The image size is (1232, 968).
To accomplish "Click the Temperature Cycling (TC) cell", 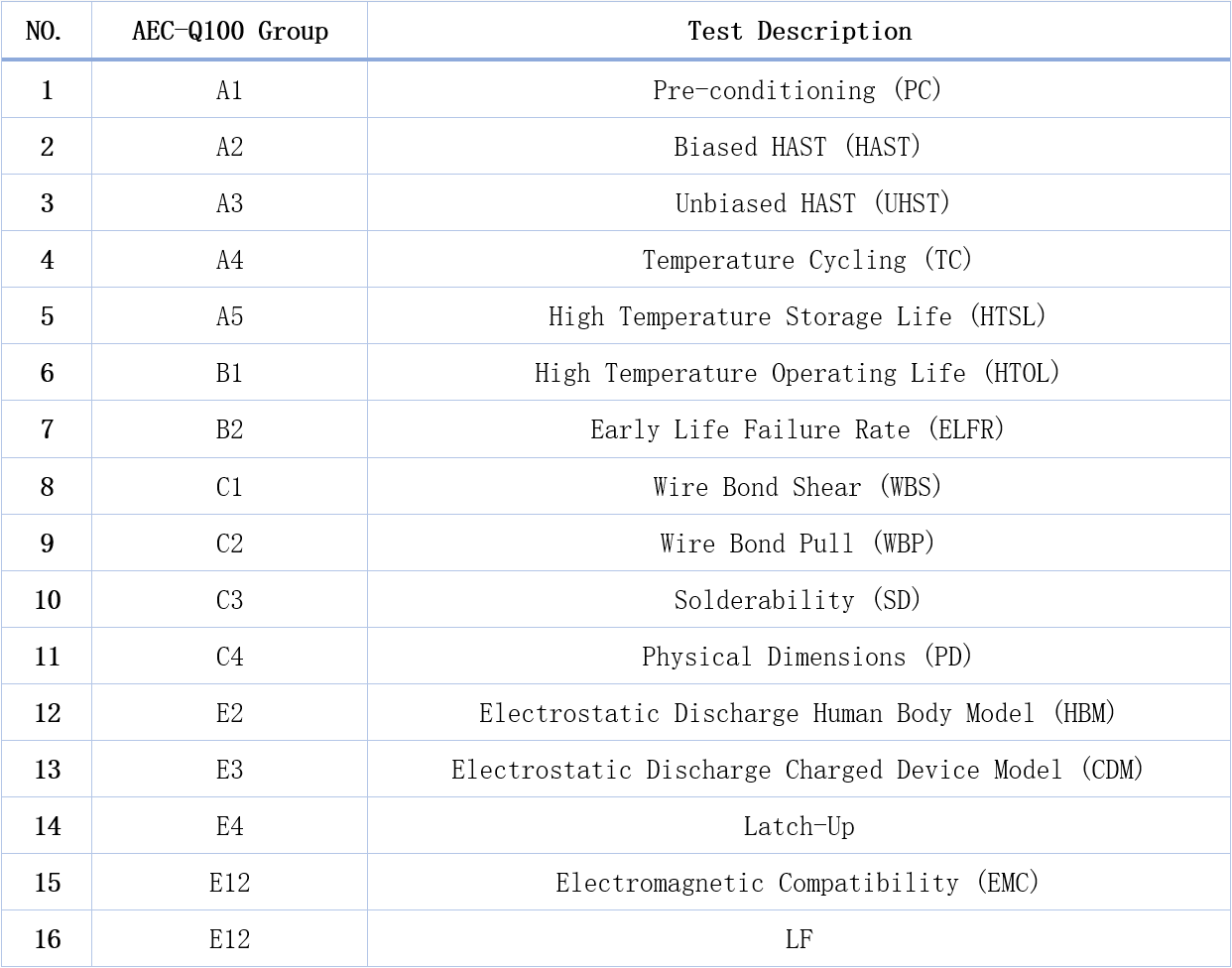I will click(806, 260).
